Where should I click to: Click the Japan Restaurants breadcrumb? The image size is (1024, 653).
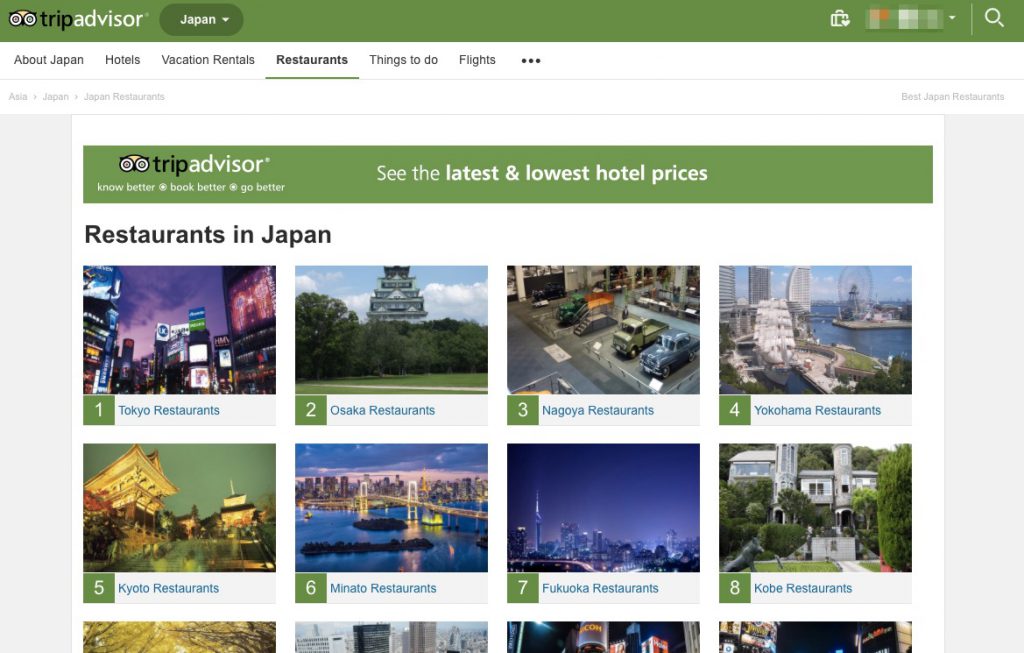click(124, 97)
